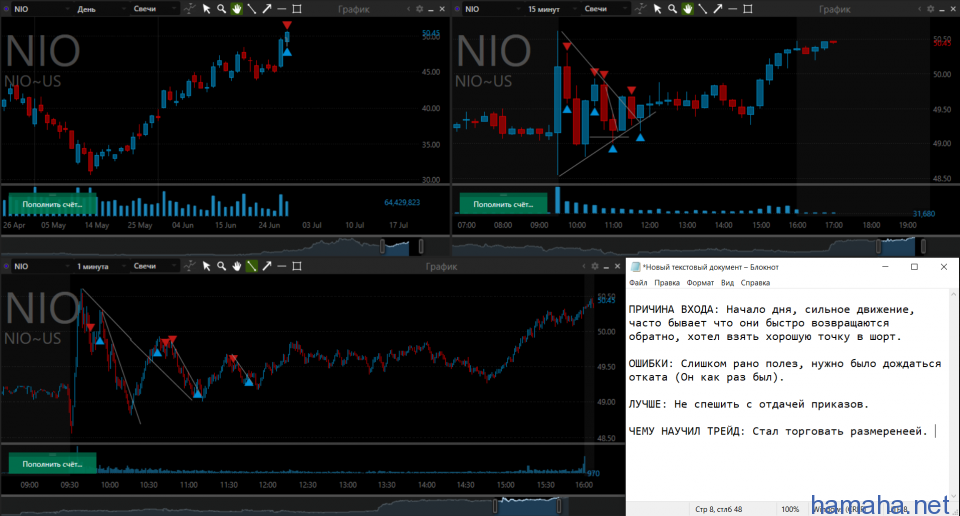Open the '15 минут' timeframe dropdown
The image size is (960, 516).
(552, 9)
